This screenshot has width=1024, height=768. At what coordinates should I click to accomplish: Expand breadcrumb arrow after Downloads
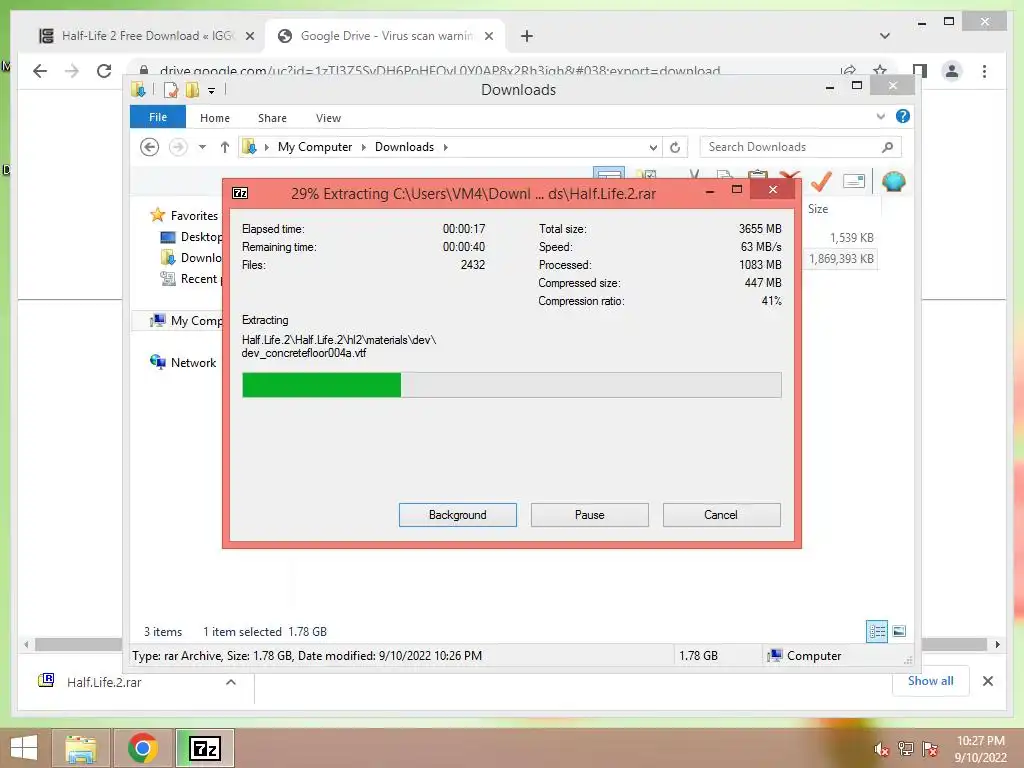[445, 147]
